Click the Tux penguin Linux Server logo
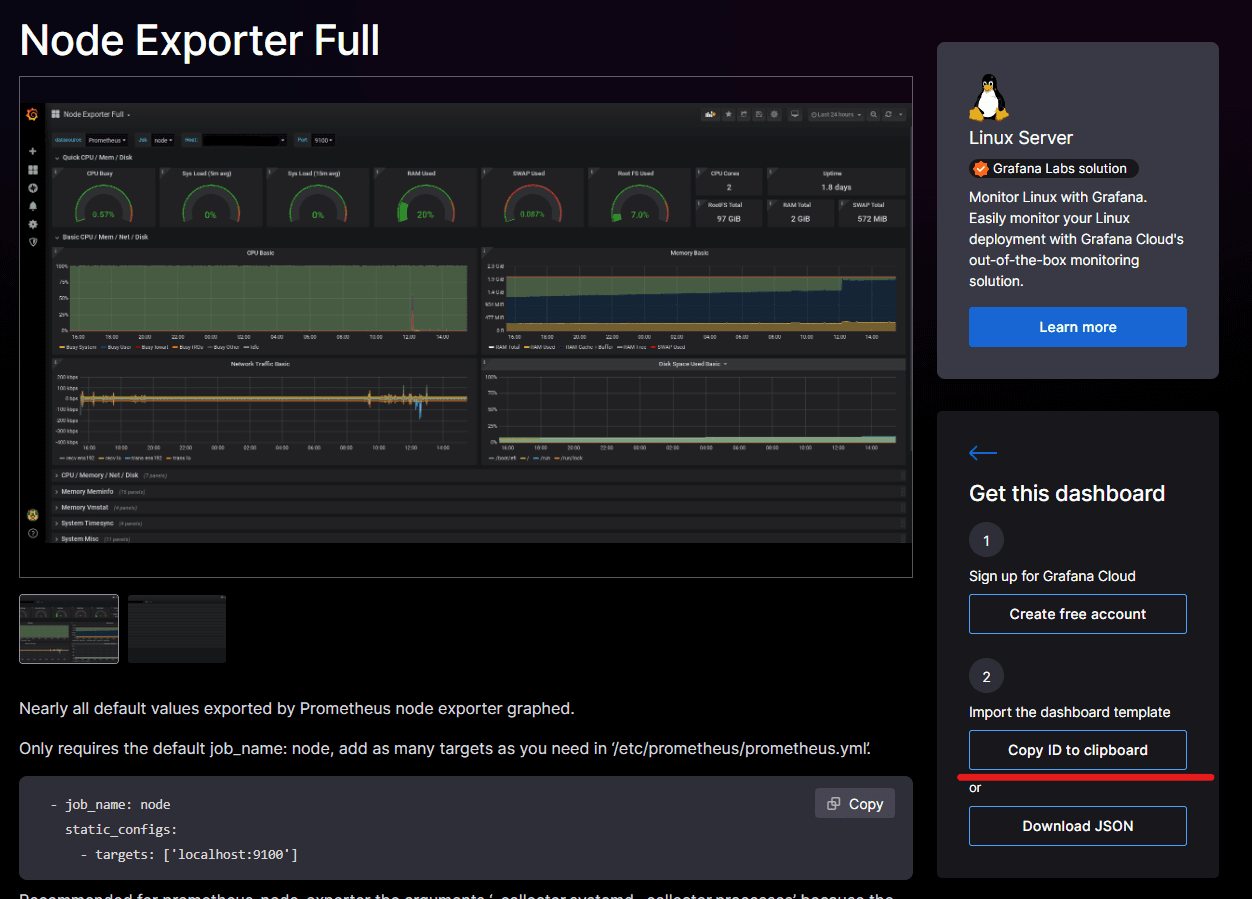 [x=988, y=97]
